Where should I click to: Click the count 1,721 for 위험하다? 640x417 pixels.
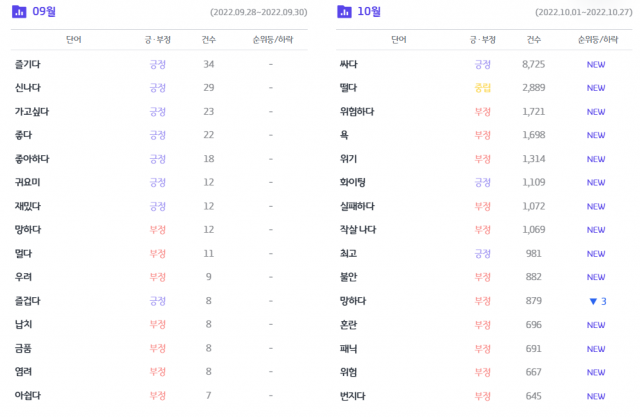(533, 111)
